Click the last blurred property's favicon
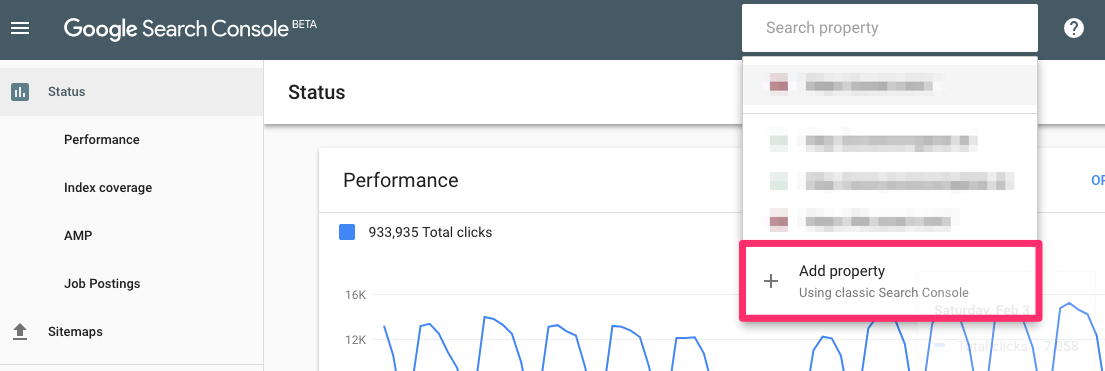1105x371 pixels. click(778, 221)
